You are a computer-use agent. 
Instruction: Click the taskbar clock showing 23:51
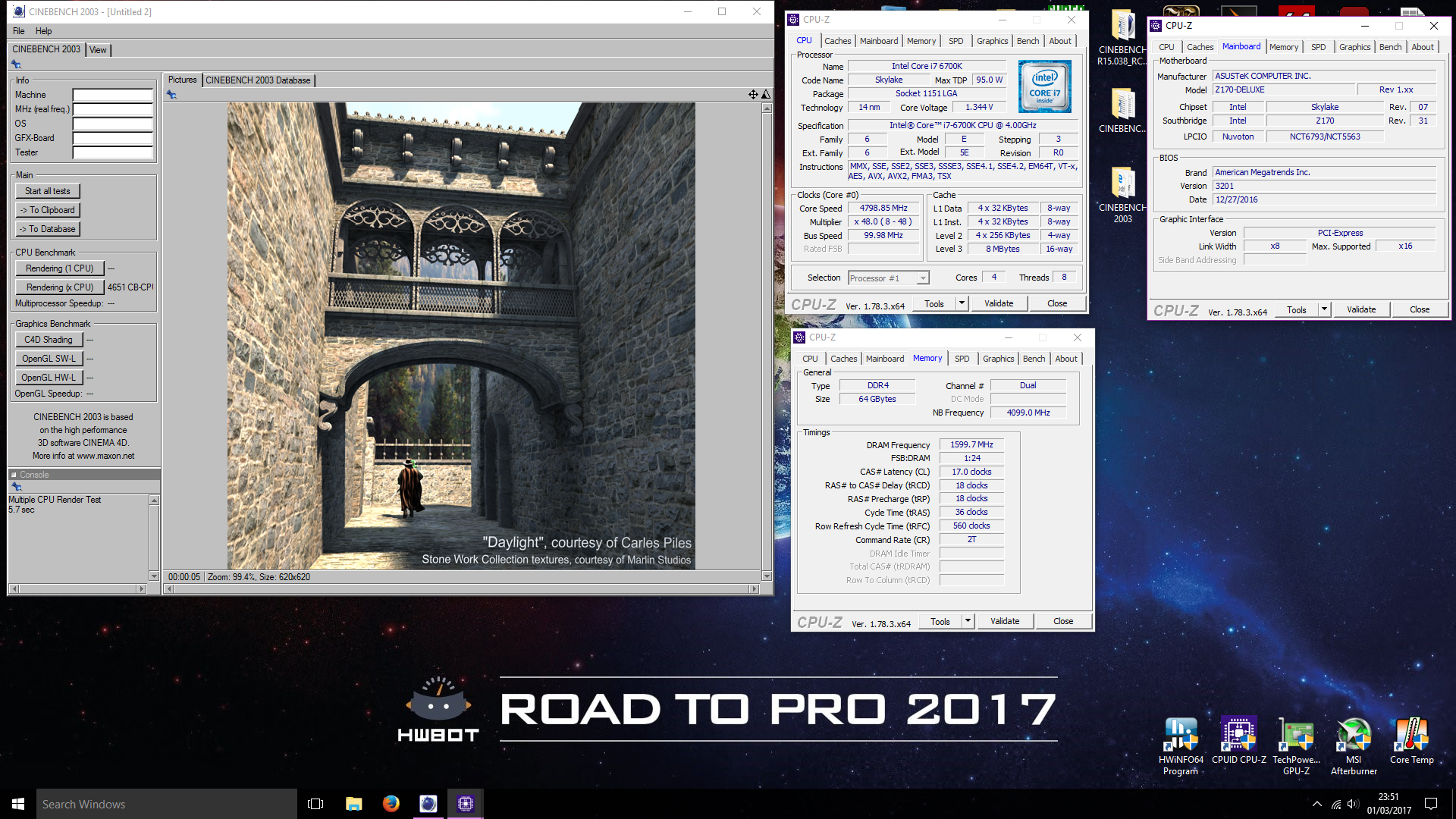point(1389,804)
